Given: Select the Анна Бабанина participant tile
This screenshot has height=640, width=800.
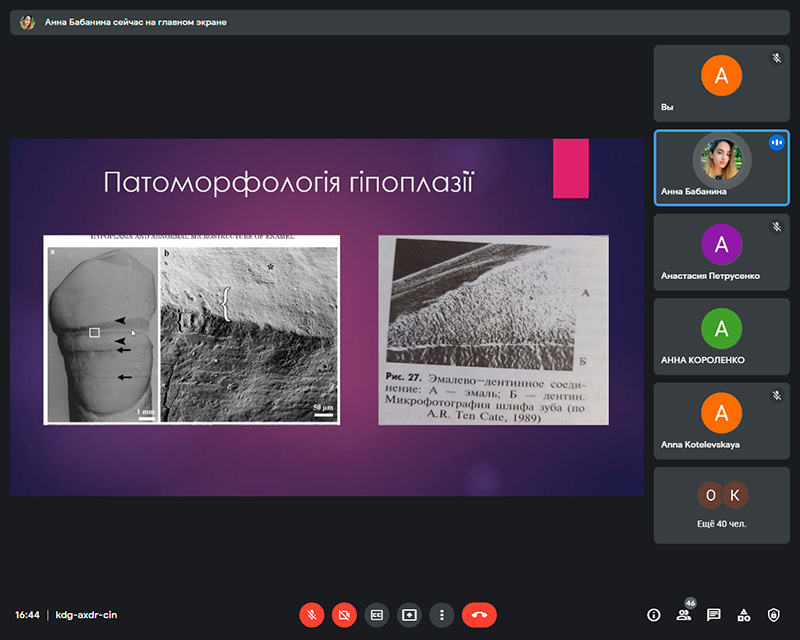Looking at the screenshot, I should pyautogui.click(x=721, y=167).
